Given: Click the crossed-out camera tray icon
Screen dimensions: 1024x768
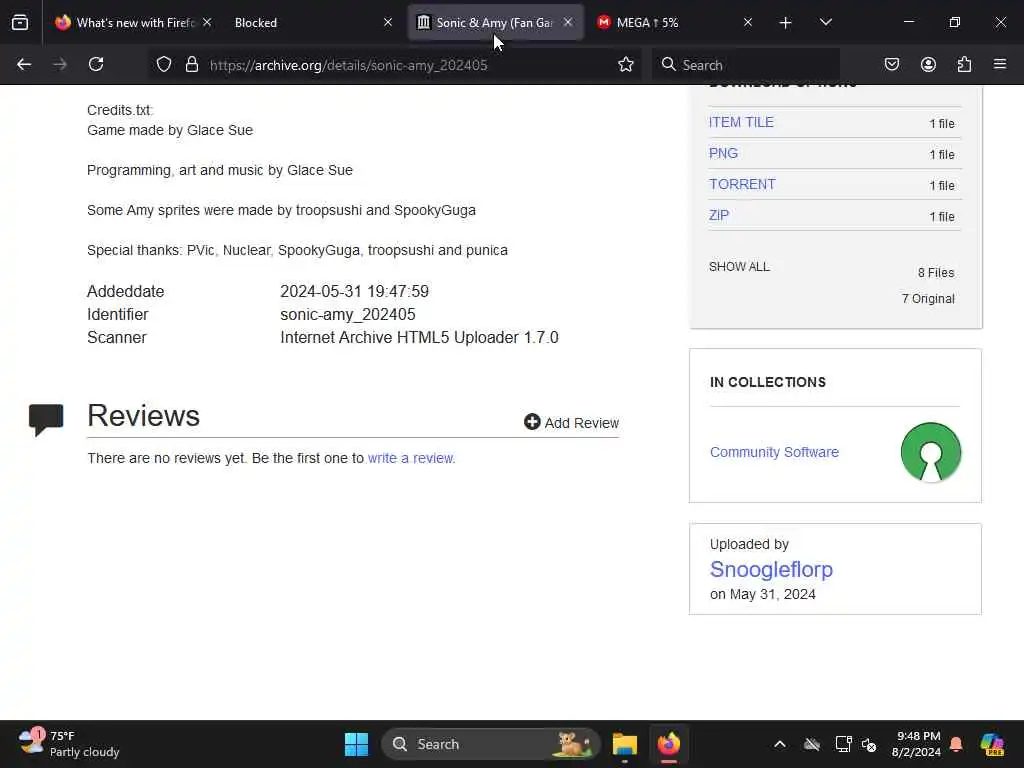Looking at the screenshot, I should (812, 744).
